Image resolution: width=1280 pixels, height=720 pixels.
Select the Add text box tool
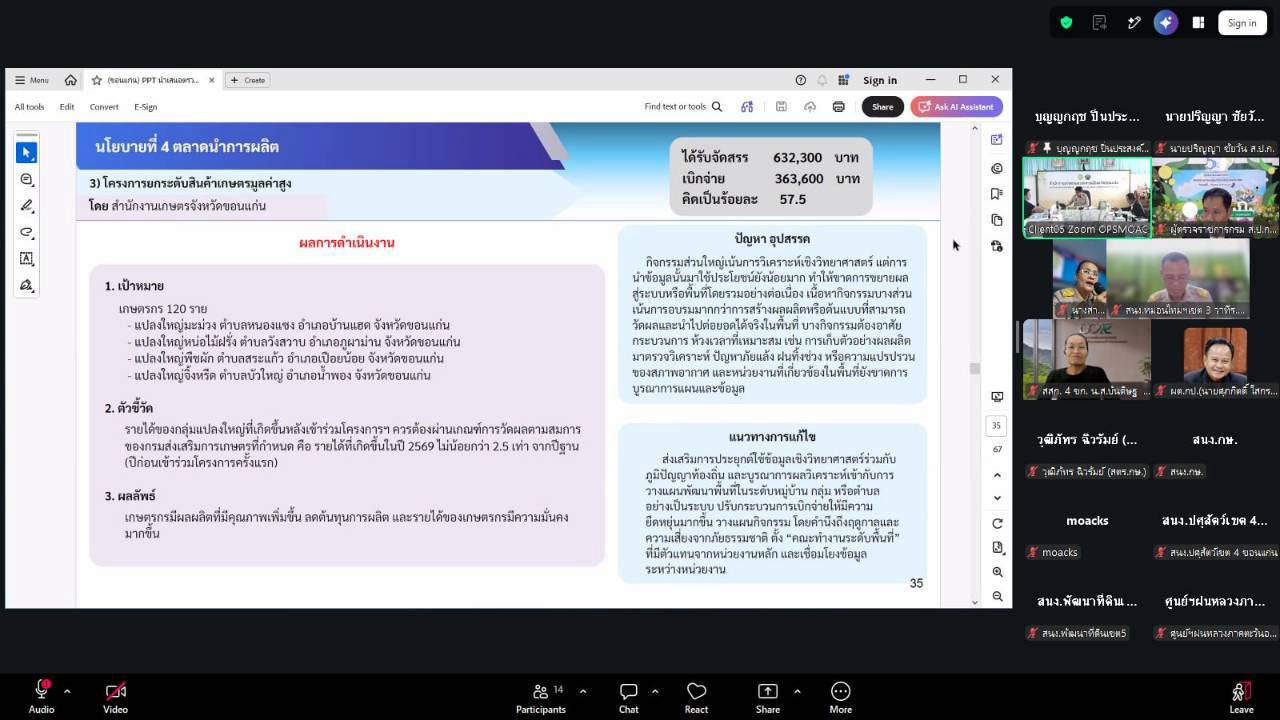coord(27,259)
